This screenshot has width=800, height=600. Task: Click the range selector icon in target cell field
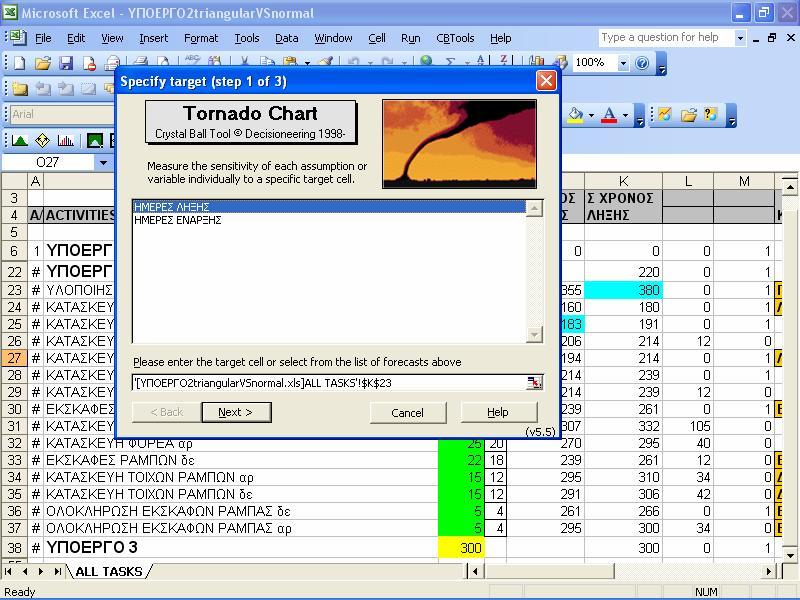pyautogui.click(x=534, y=383)
